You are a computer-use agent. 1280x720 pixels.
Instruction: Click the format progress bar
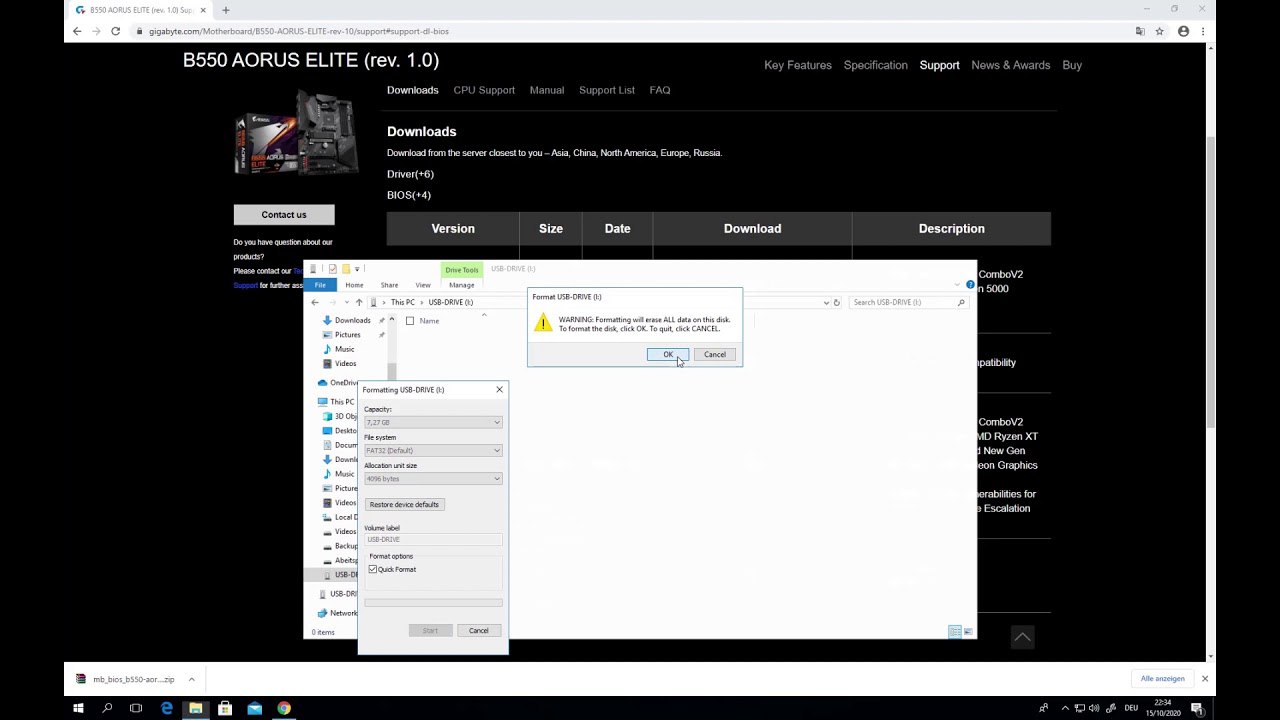pyautogui.click(x=433, y=602)
